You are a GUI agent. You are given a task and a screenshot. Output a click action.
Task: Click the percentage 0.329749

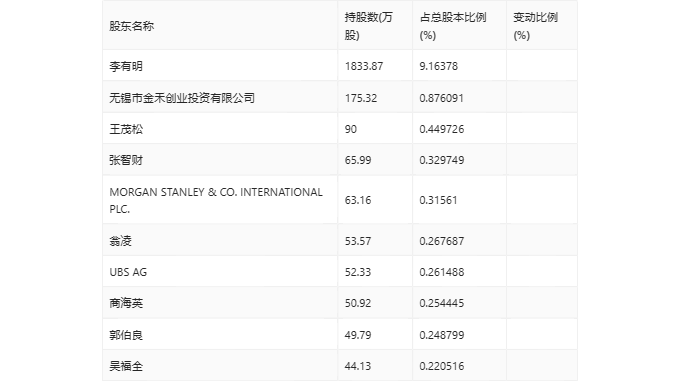click(x=441, y=160)
